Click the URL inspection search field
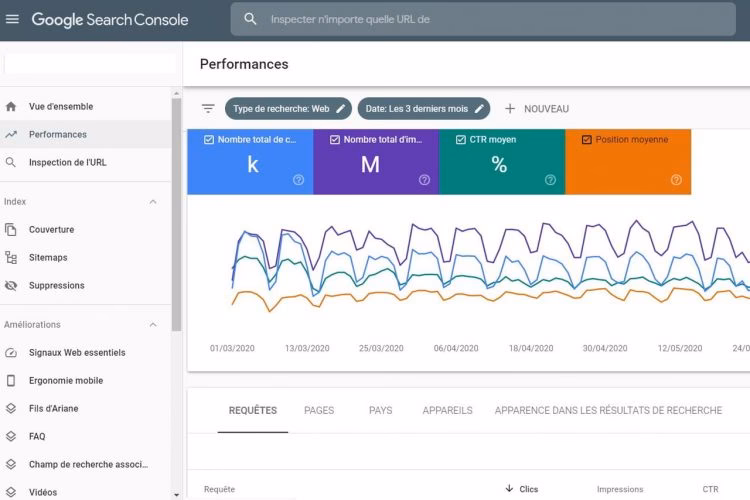This screenshot has height=500, width=750. coord(483,19)
